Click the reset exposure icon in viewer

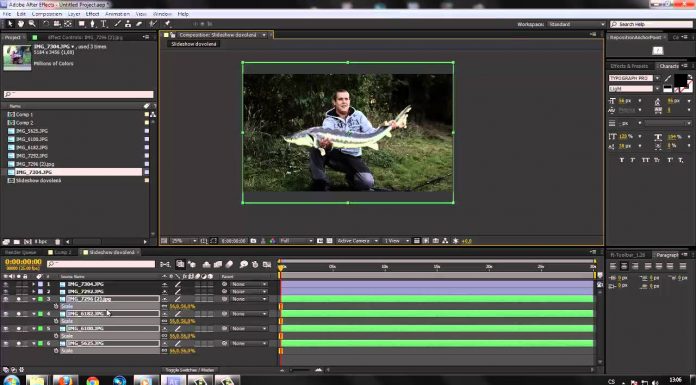pos(455,241)
